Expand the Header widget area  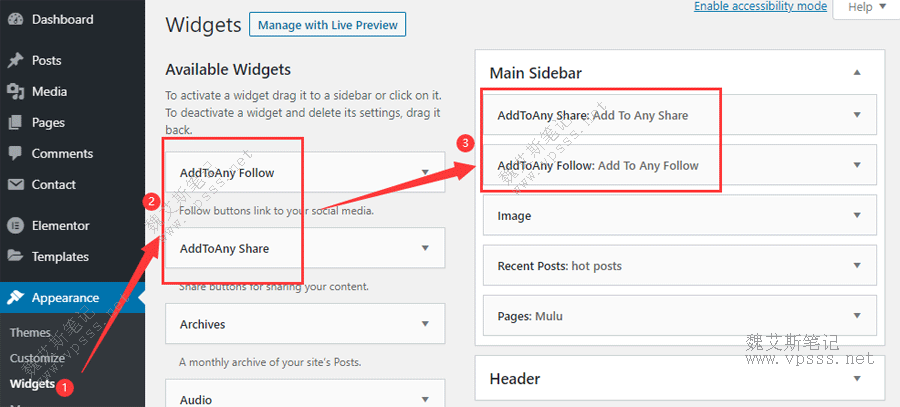coord(857,379)
